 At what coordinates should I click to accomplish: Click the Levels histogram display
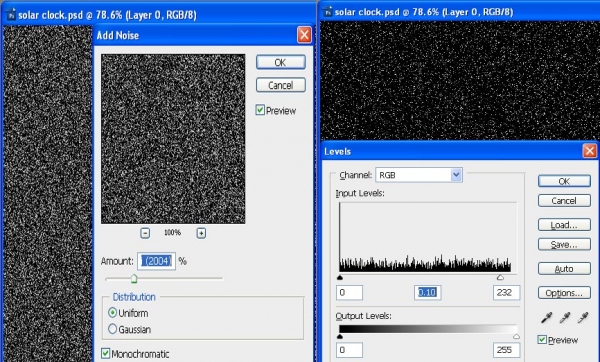point(427,237)
